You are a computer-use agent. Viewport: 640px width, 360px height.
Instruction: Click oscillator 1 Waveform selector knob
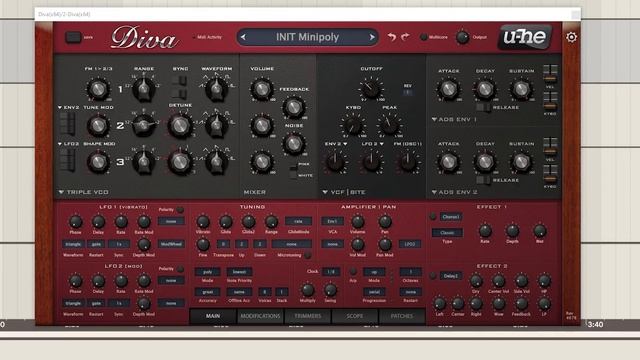click(x=216, y=89)
